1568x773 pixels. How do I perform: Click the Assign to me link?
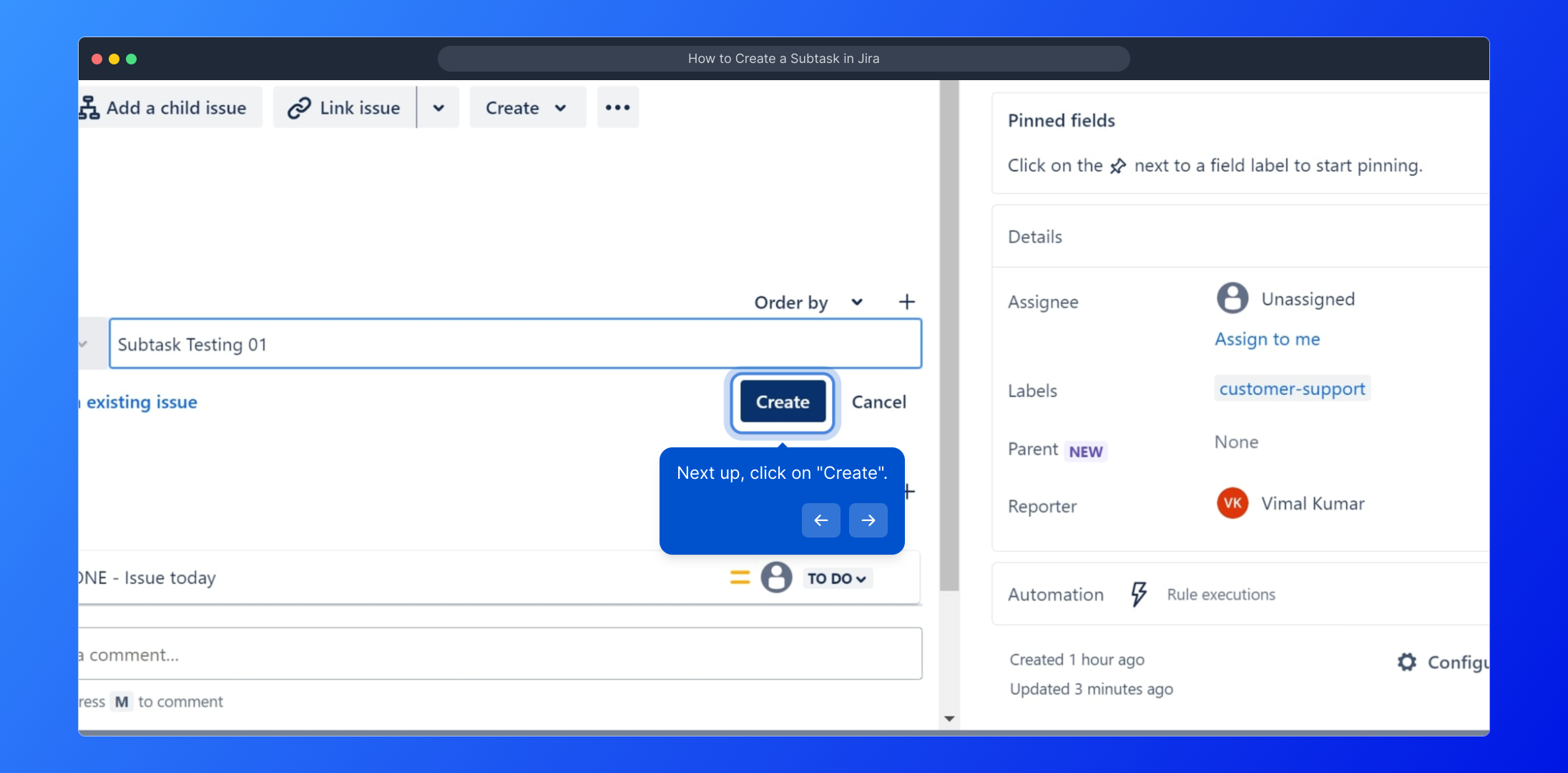tap(1267, 339)
